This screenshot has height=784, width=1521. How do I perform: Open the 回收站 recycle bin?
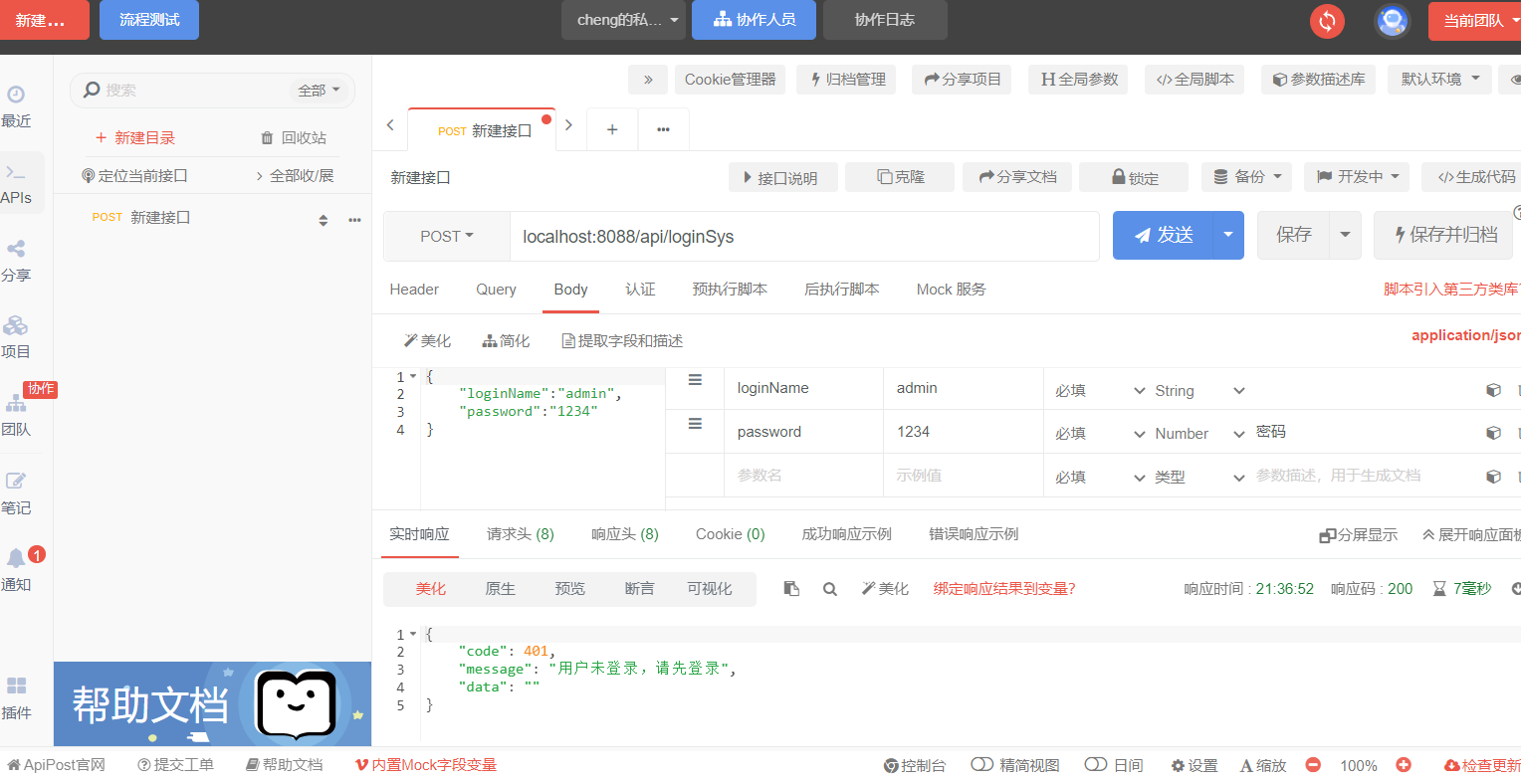tap(293, 138)
